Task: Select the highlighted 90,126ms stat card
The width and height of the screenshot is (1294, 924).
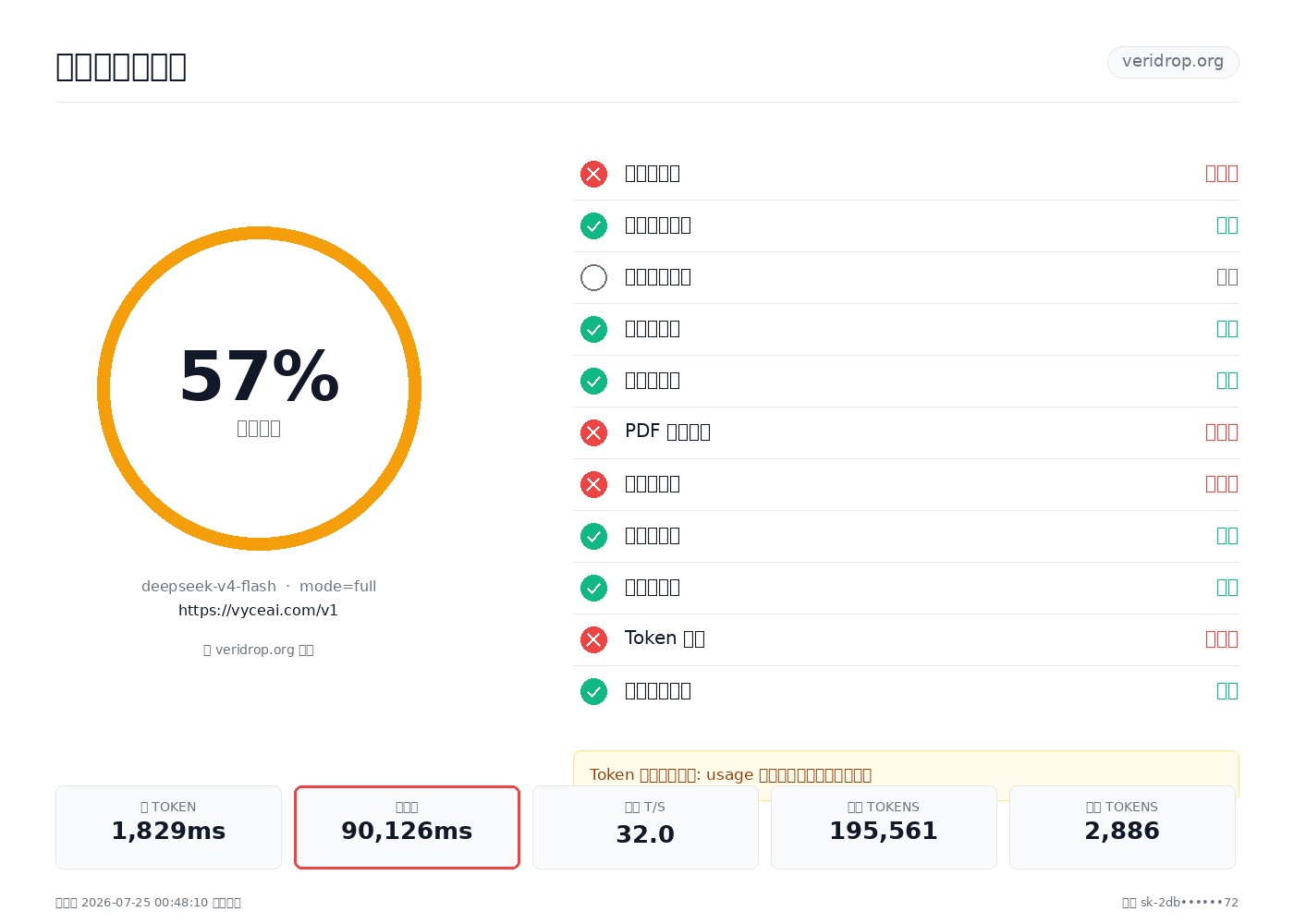Action: tap(407, 827)
